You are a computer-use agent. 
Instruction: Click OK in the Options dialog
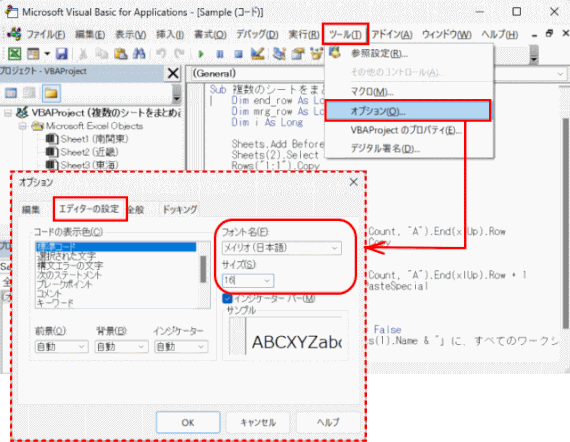point(188,422)
